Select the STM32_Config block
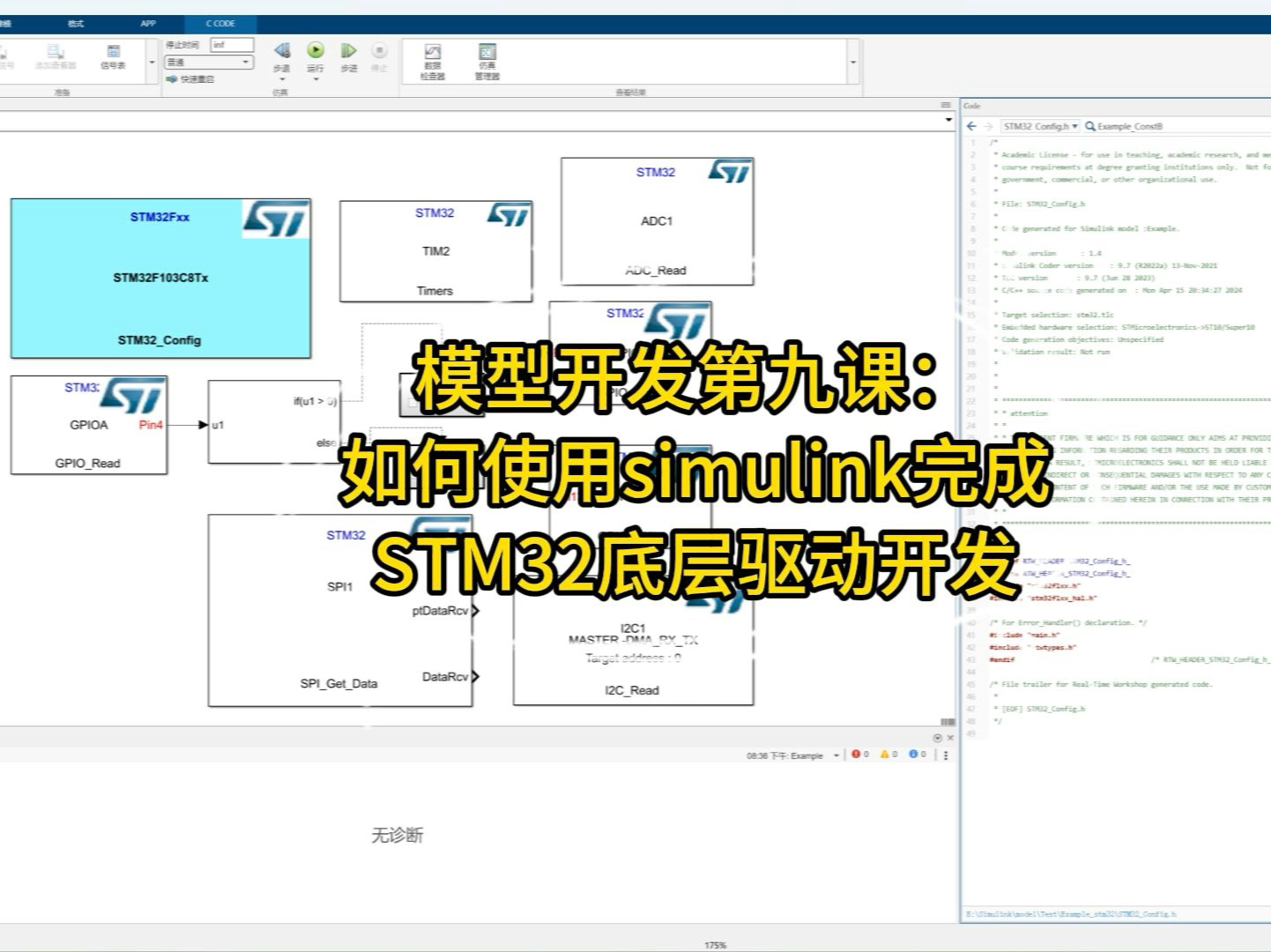This screenshot has width=1271, height=952. point(160,279)
